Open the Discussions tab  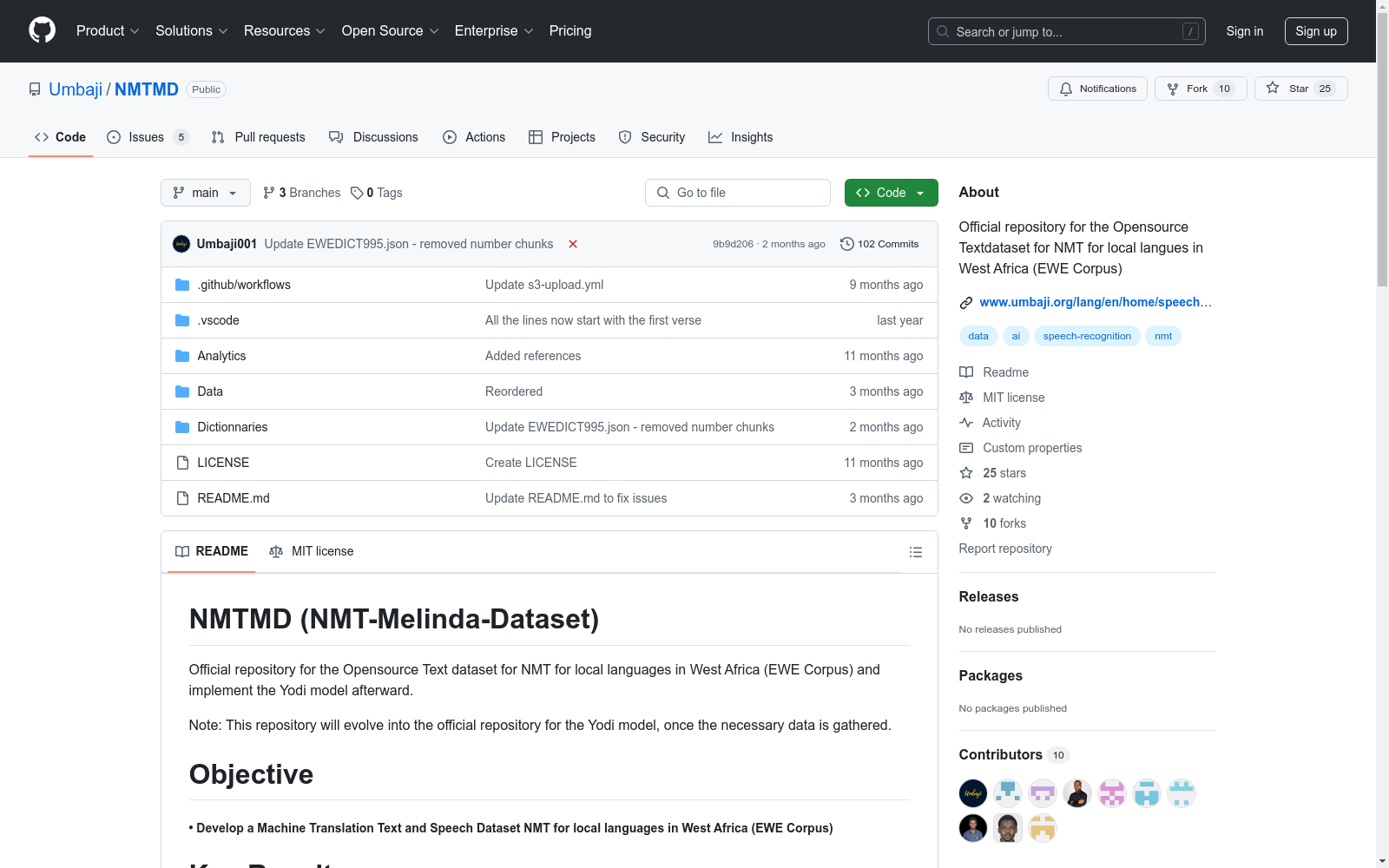(x=374, y=137)
